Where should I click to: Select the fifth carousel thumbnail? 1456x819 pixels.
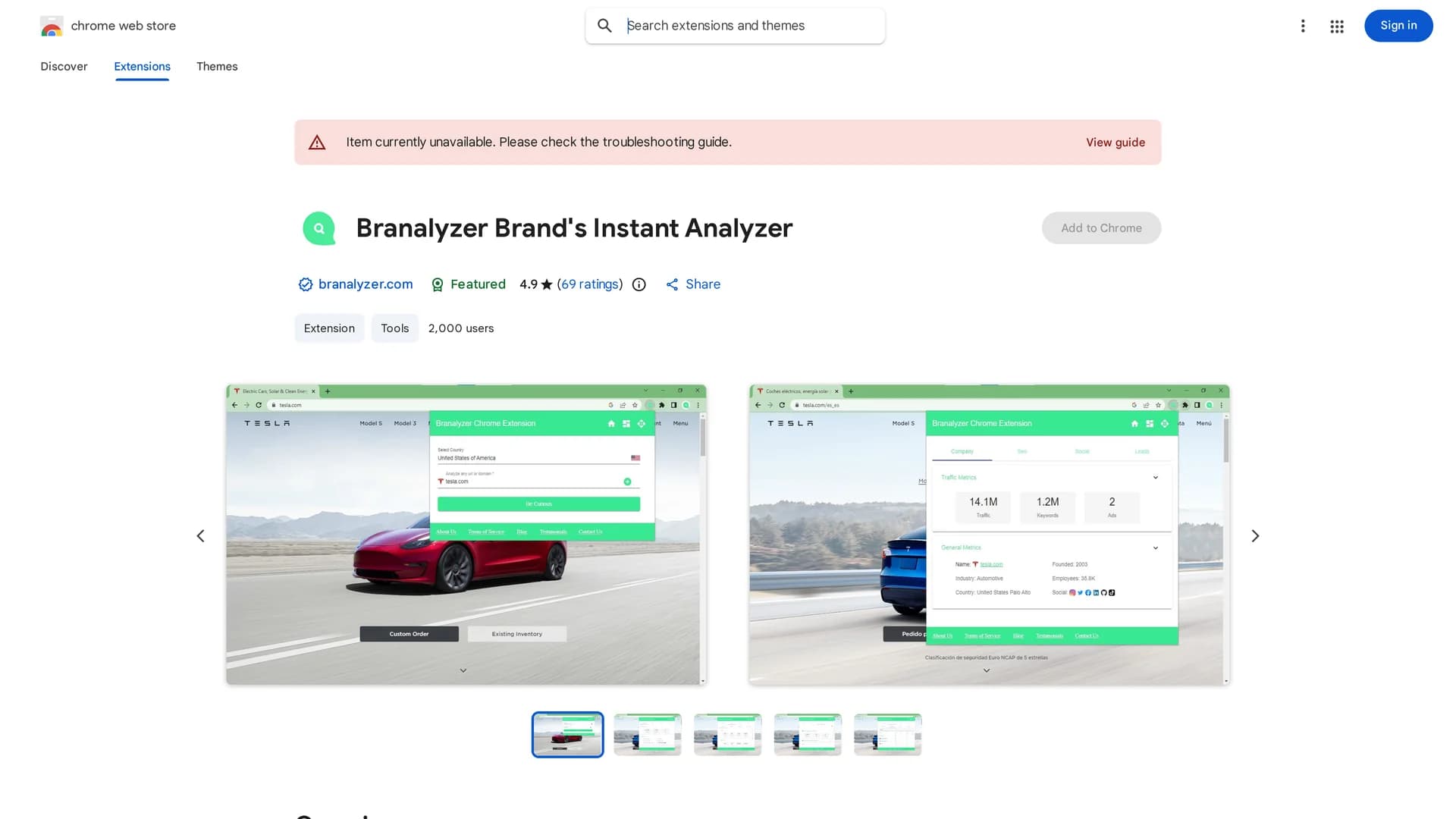tap(887, 734)
